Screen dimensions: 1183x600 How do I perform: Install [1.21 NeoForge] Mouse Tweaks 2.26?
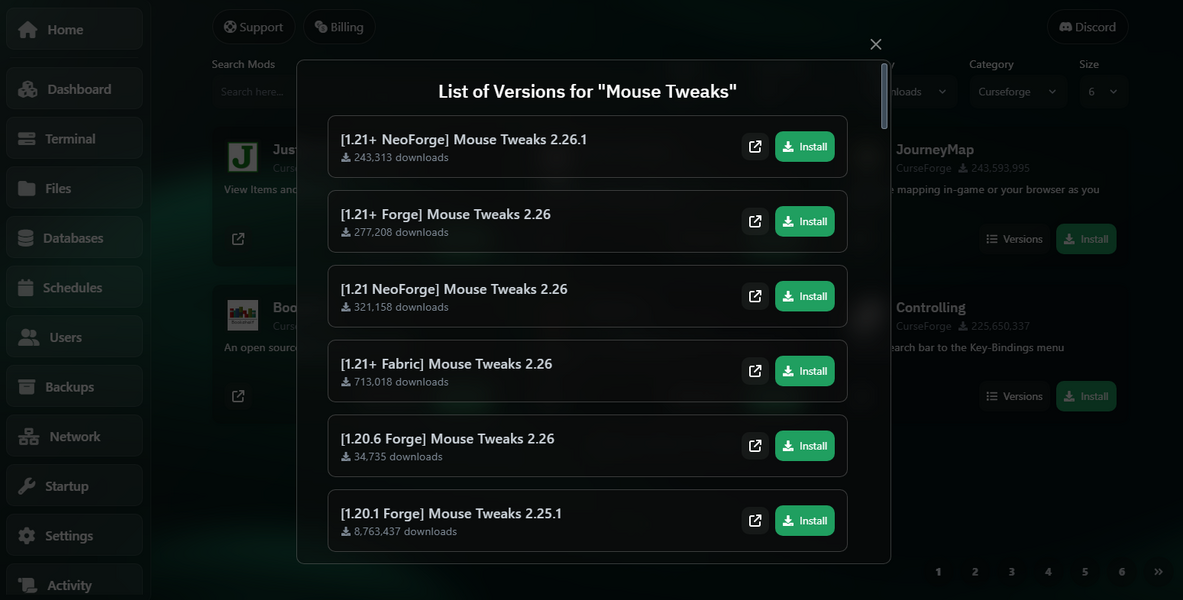coord(804,296)
